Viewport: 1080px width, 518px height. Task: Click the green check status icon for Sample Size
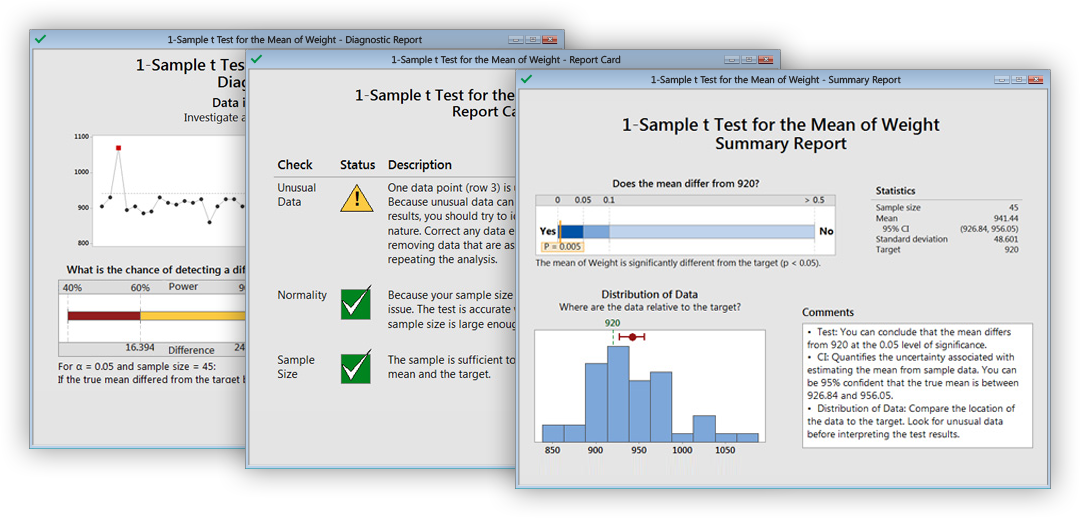(x=356, y=367)
